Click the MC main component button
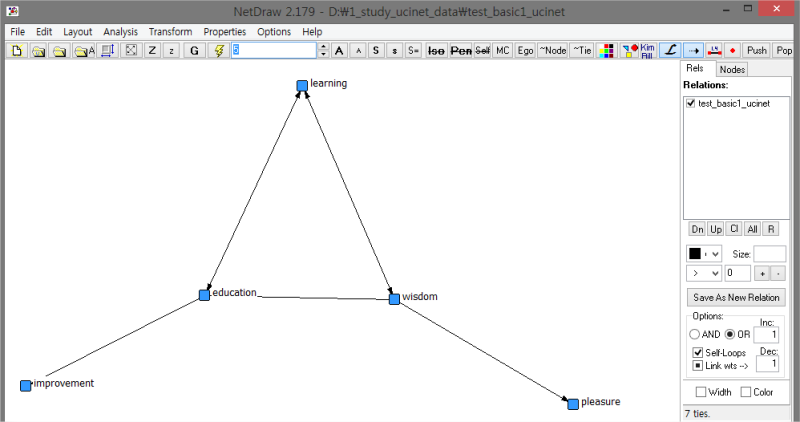The width and height of the screenshot is (800, 422). 503,51
